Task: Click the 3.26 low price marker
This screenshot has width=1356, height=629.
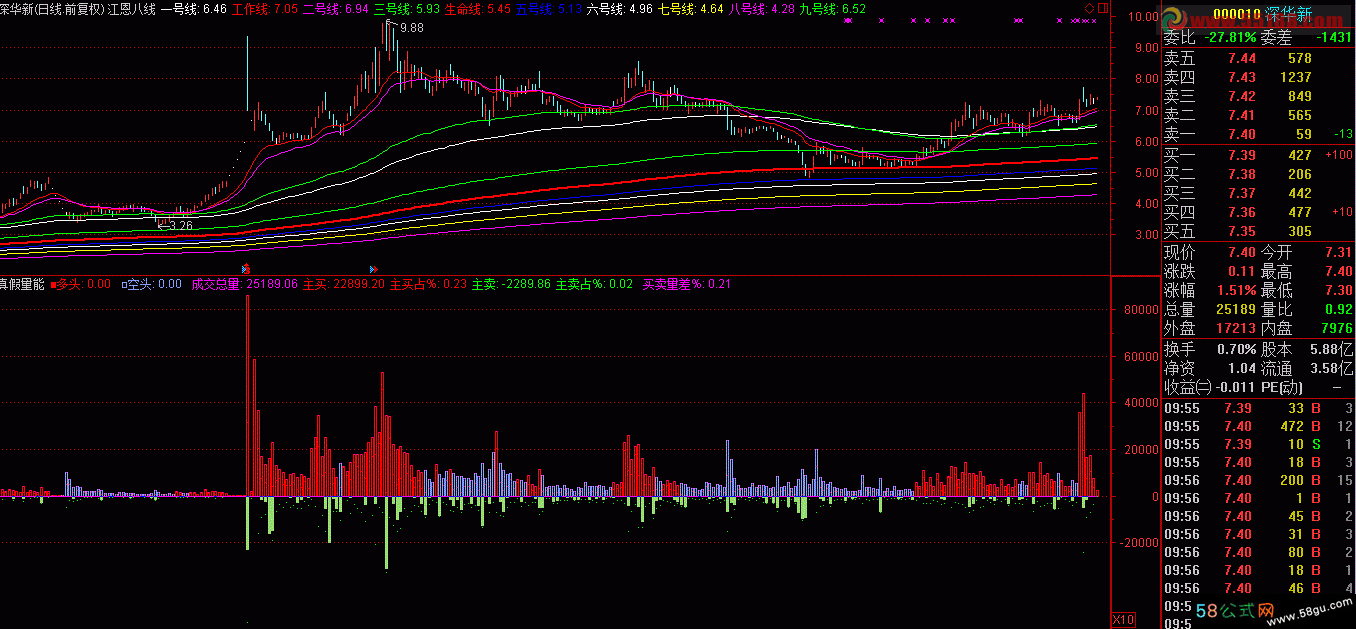Action: click(179, 226)
